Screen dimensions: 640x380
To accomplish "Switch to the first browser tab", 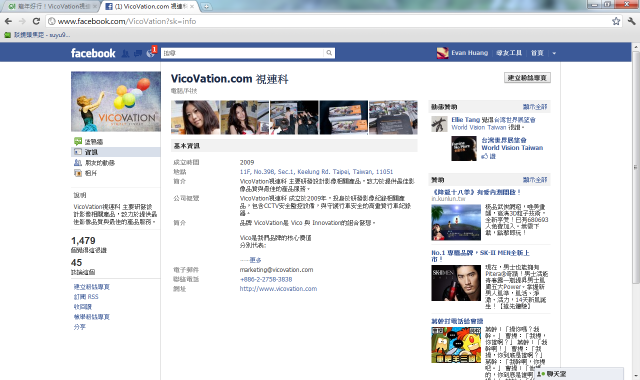I will pos(52,6).
